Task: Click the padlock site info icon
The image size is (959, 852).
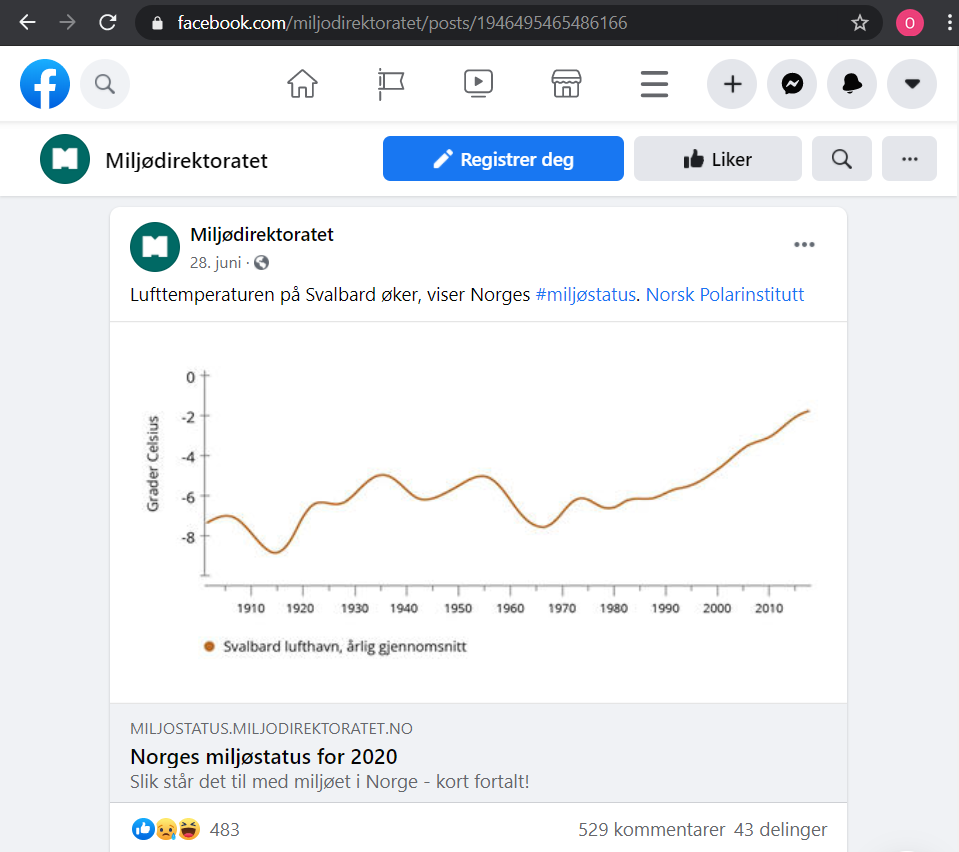Action: coord(157,23)
